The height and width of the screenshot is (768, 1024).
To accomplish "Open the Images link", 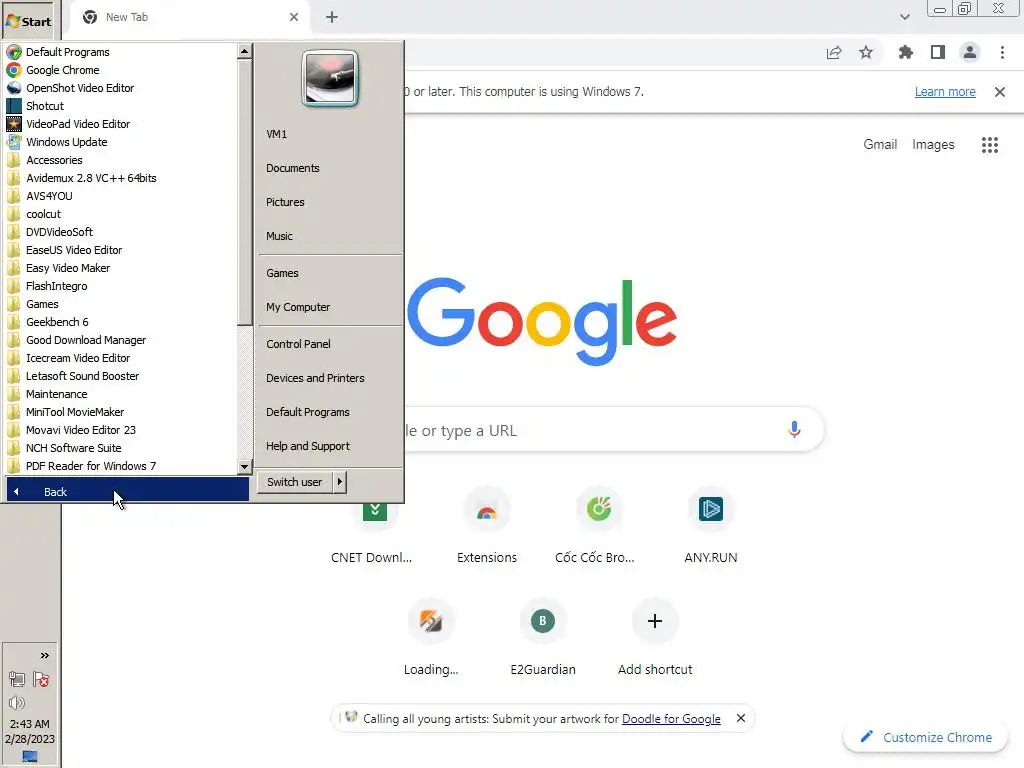I will click(933, 144).
